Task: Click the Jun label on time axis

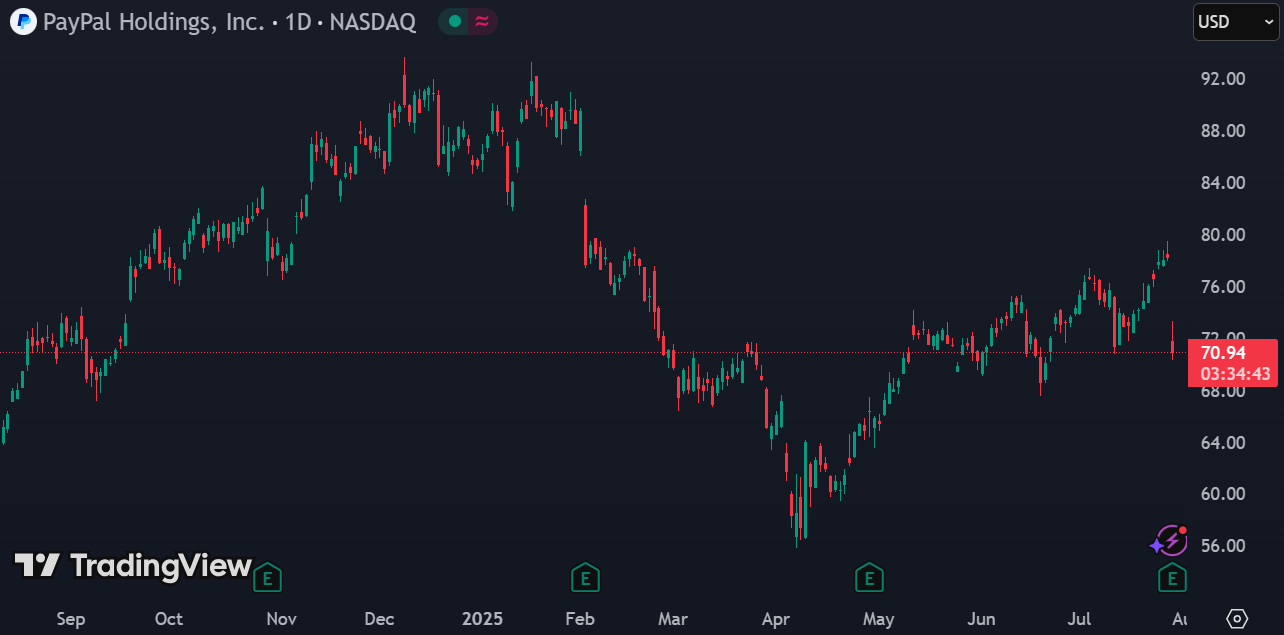Action: pyautogui.click(x=982, y=619)
